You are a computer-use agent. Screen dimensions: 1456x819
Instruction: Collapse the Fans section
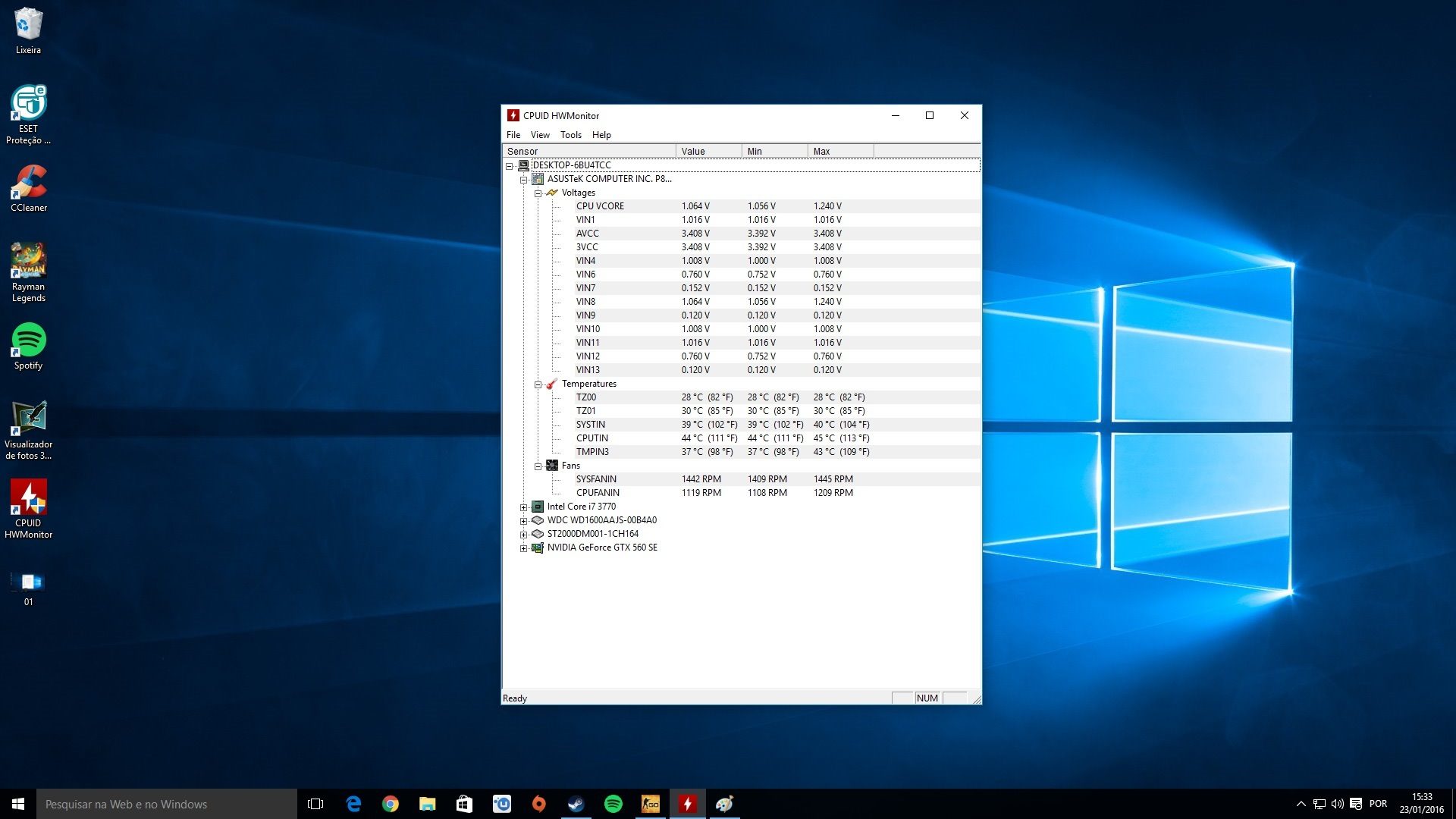pyautogui.click(x=538, y=466)
